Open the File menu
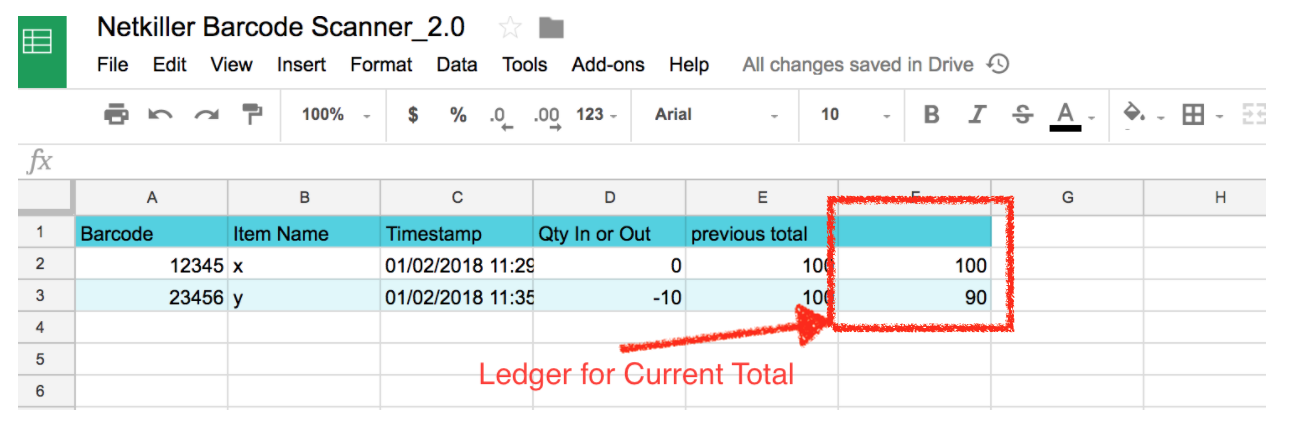This screenshot has width=1298, height=428. 112,64
